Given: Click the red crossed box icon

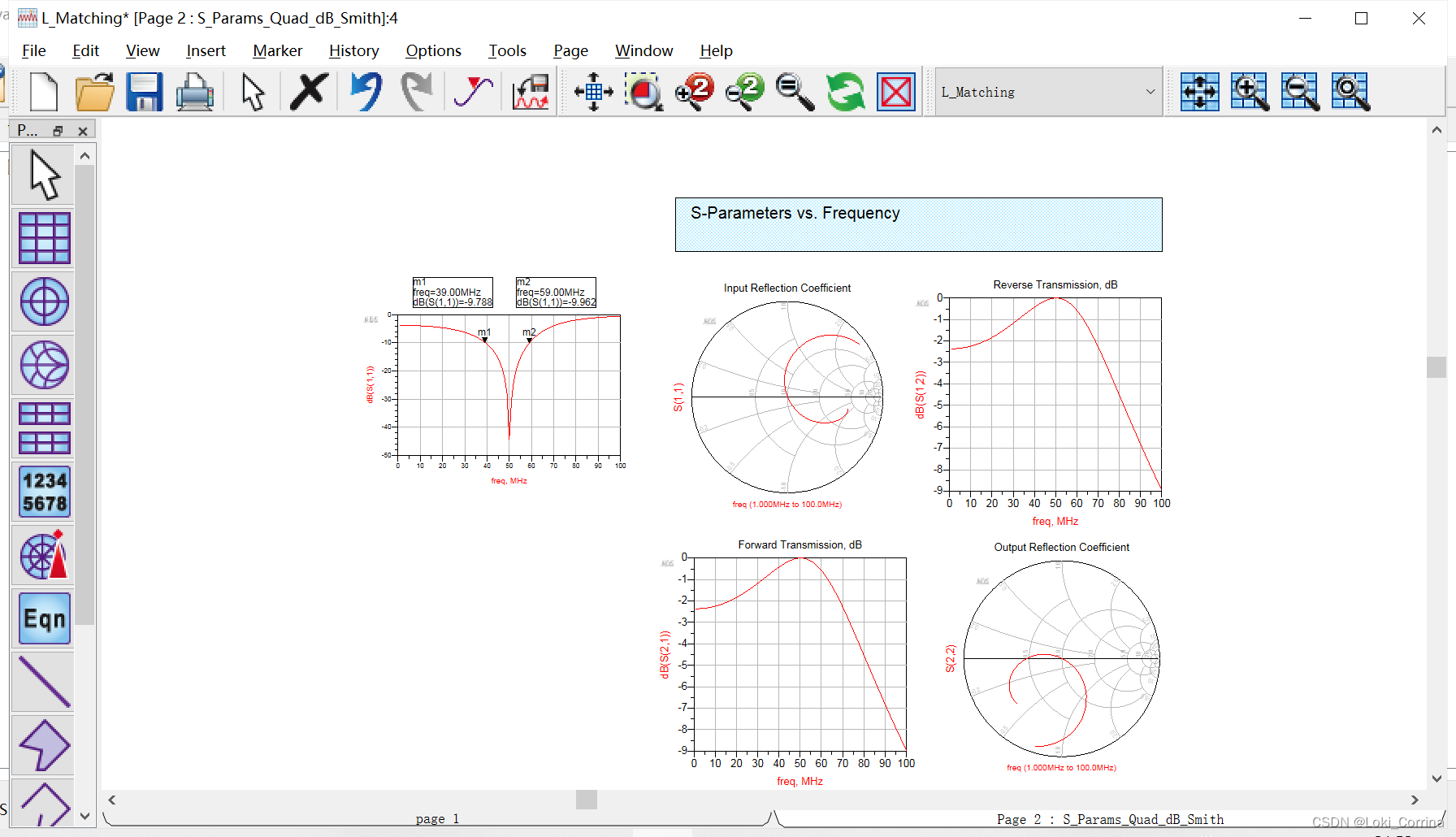Looking at the screenshot, I should pos(896,92).
